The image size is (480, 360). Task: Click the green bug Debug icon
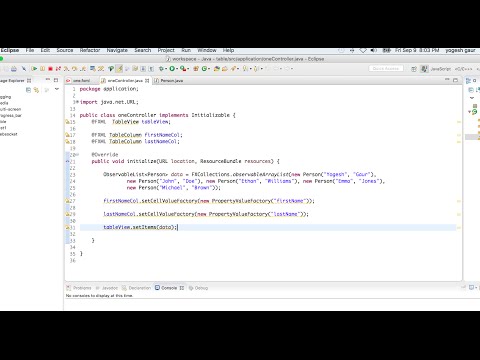tap(161, 69)
